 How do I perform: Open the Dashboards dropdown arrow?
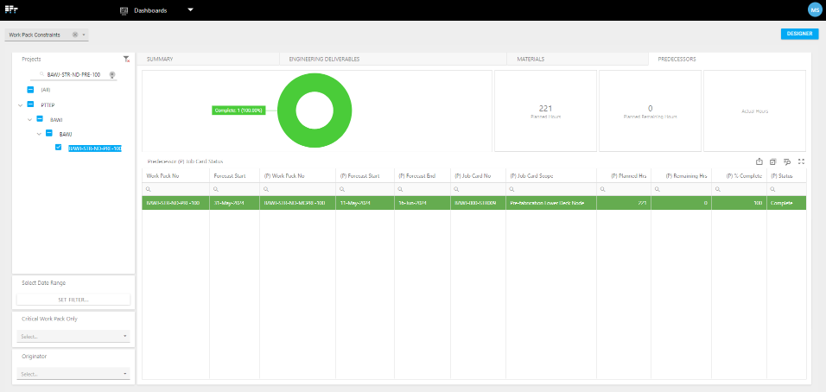pyautogui.click(x=191, y=9)
